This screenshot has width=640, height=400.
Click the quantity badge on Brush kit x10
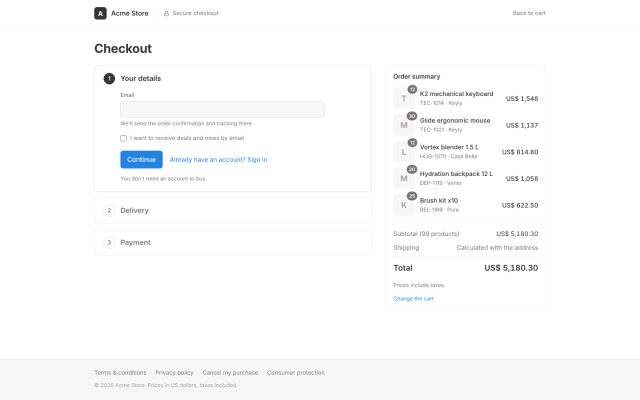coord(412,196)
